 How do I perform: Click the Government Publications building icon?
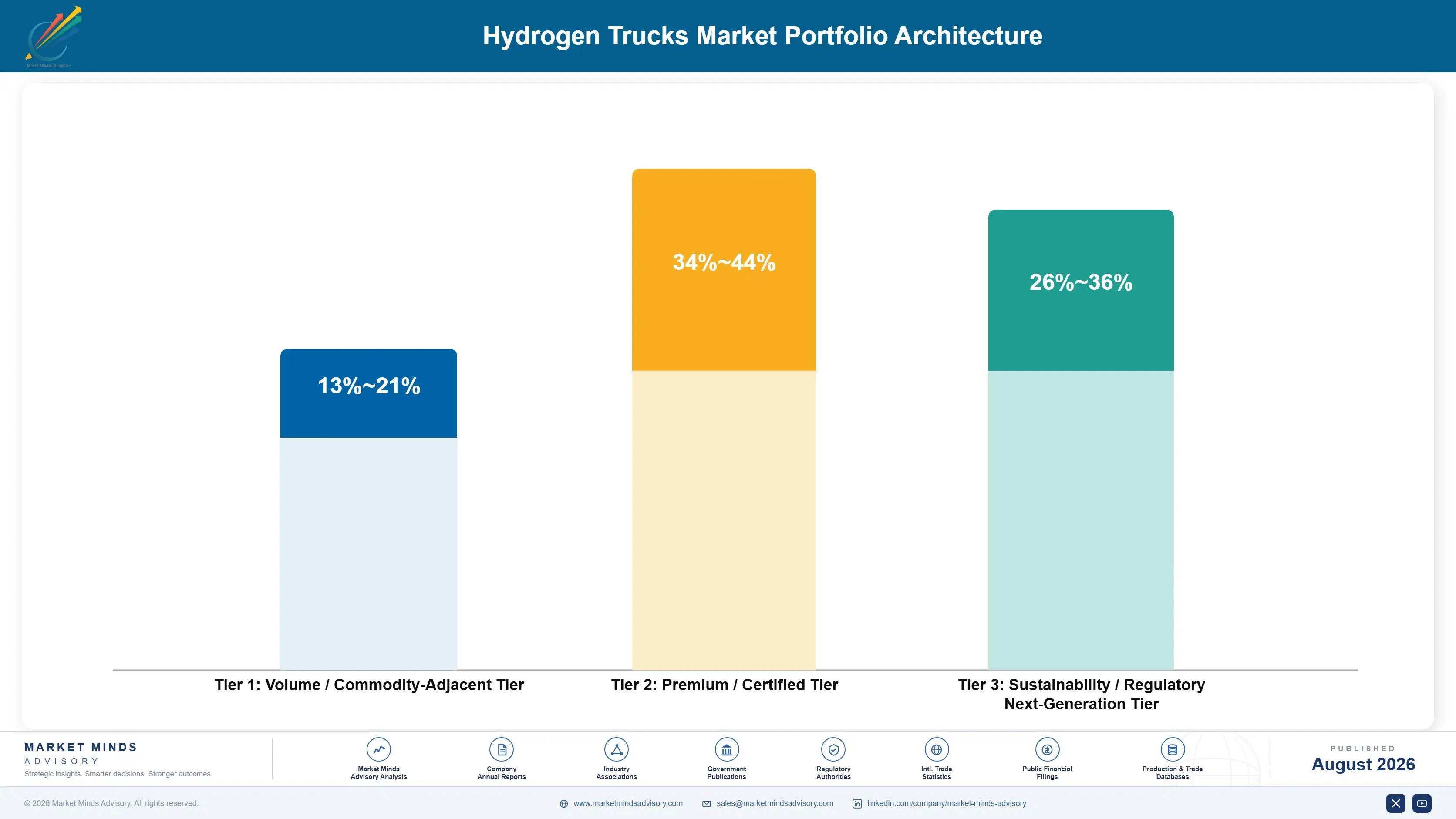726,749
